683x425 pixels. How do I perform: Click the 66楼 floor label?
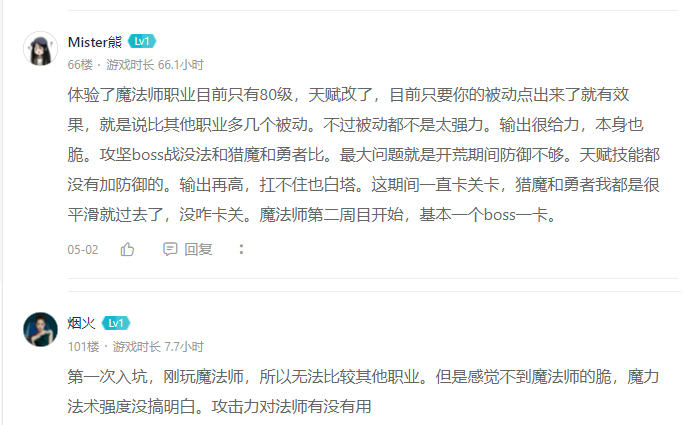(80, 65)
